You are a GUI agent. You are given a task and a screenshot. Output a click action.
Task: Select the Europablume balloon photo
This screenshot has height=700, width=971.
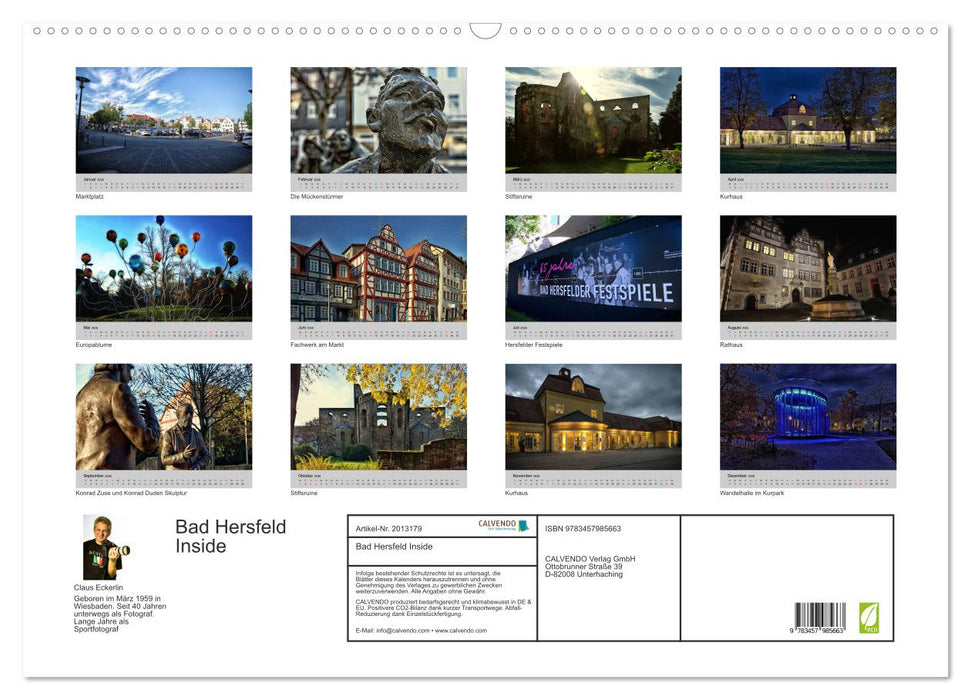pyautogui.click(x=163, y=270)
